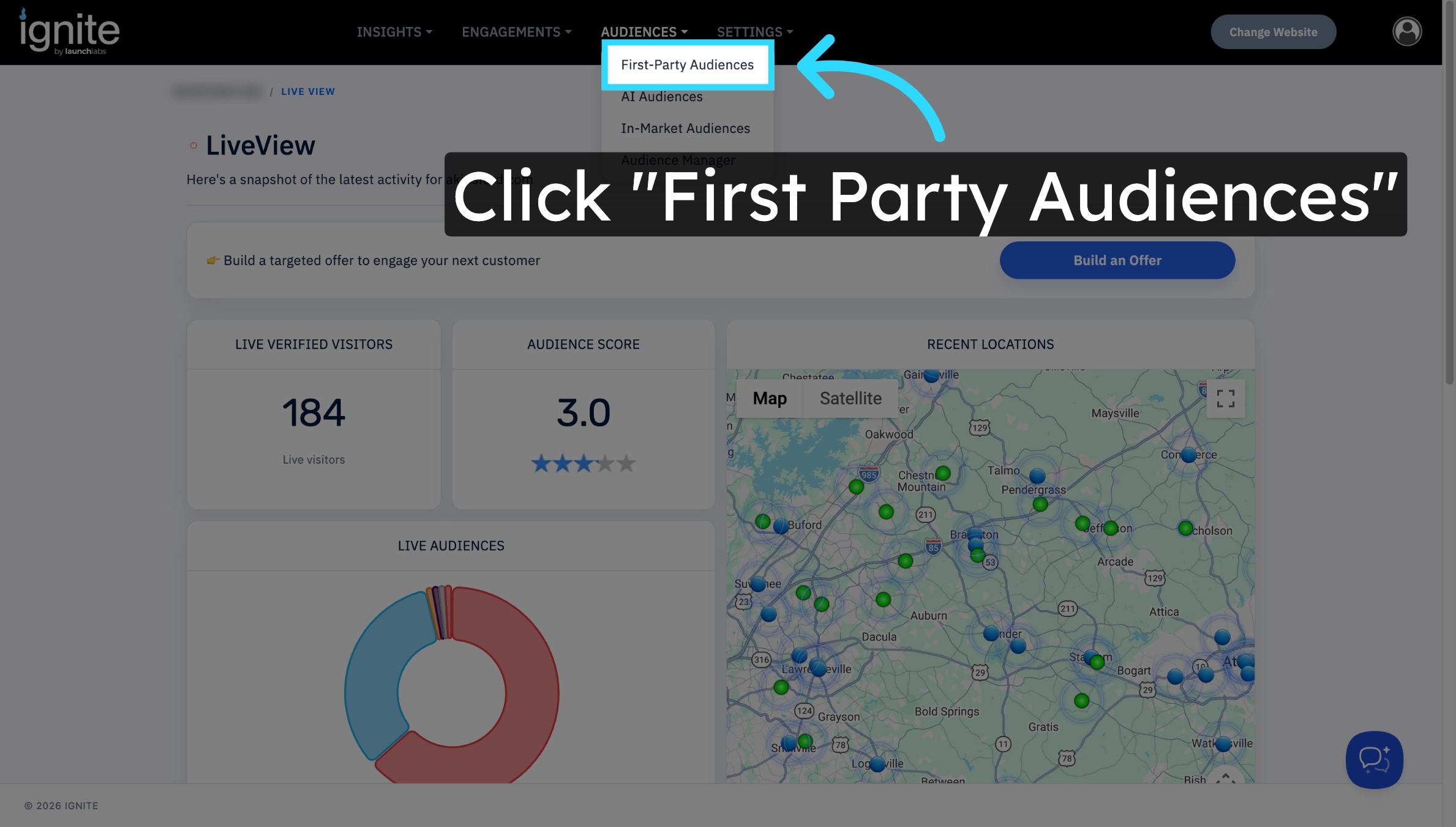Click the blue marker at Gainesville
The image size is (1456, 827).
tap(931, 375)
